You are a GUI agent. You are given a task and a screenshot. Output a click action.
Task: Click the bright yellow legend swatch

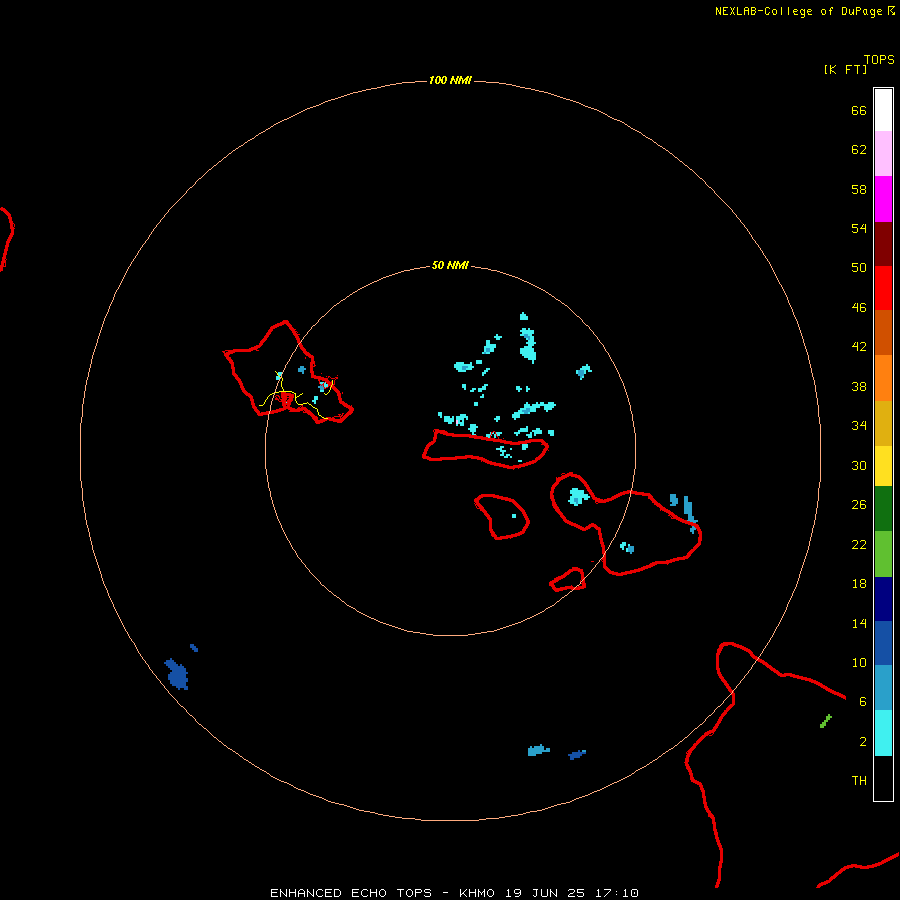pos(883,466)
